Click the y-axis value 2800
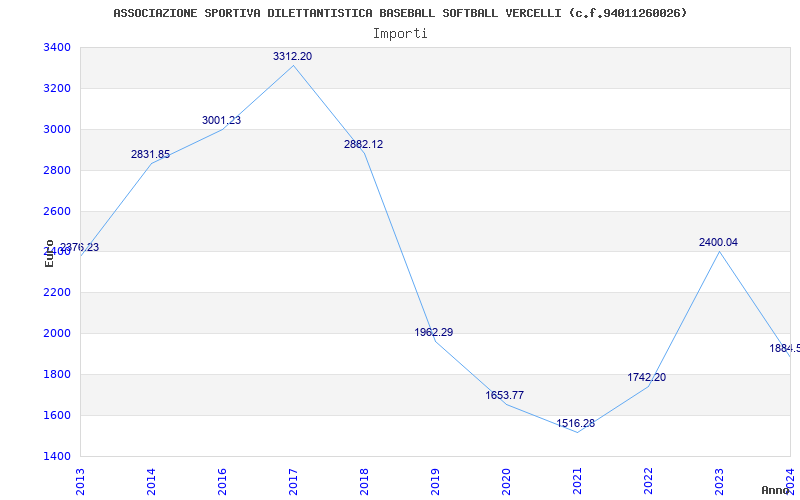Image resolution: width=800 pixels, height=500 pixels. (57, 170)
